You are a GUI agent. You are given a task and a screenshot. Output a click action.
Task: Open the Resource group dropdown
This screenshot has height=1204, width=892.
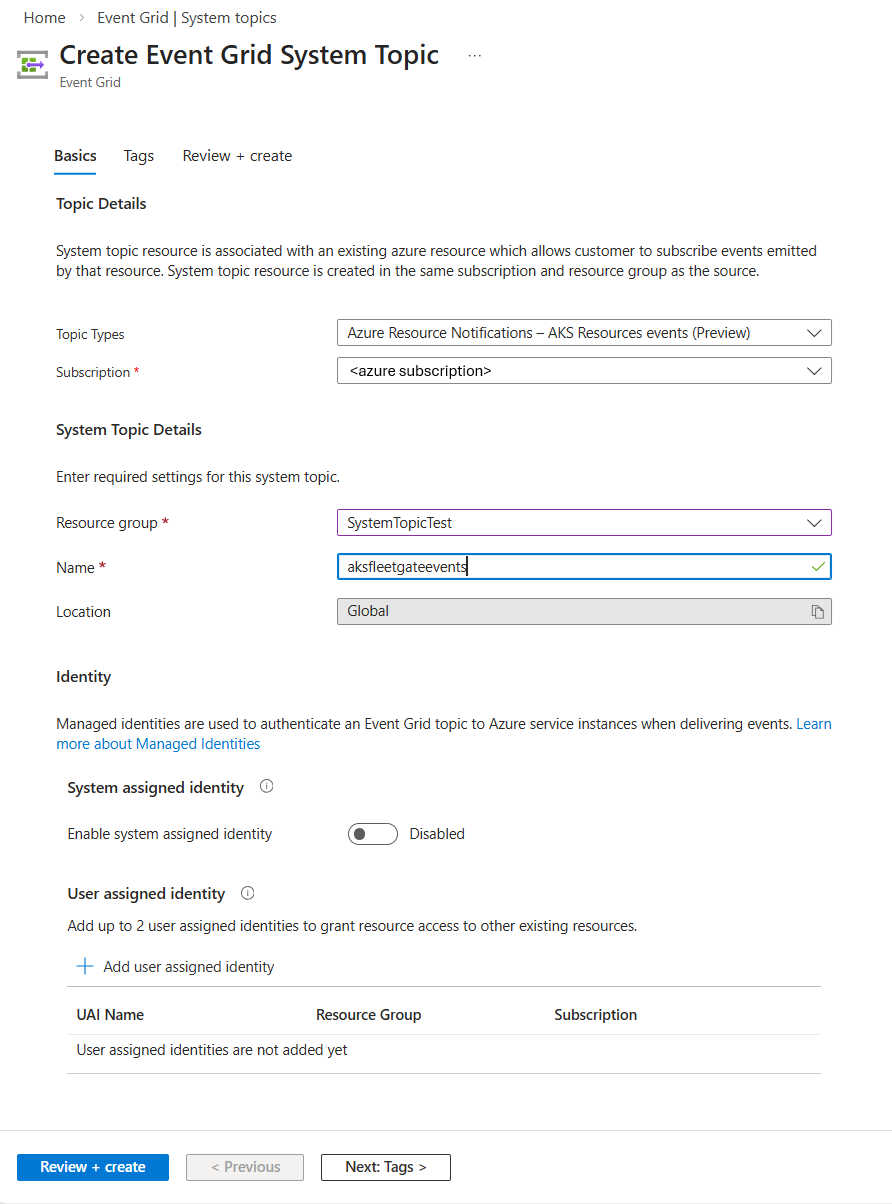pos(584,522)
